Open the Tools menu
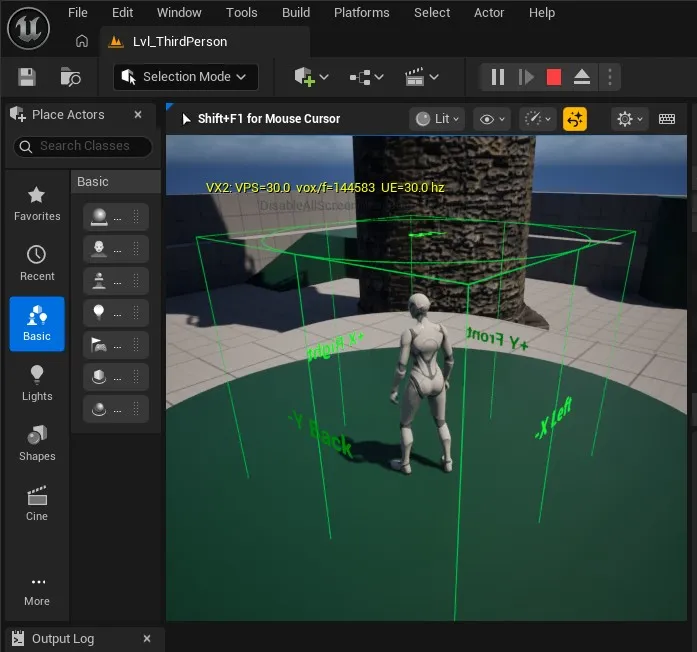The height and width of the screenshot is (652, 697). pos(241,13)
